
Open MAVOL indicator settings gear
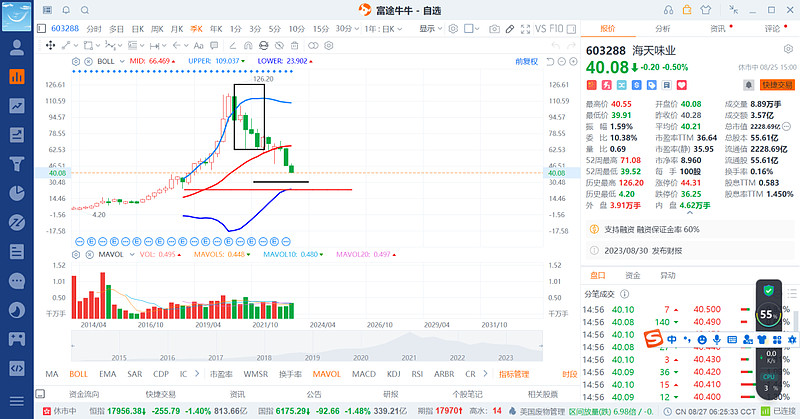(76, 254)
